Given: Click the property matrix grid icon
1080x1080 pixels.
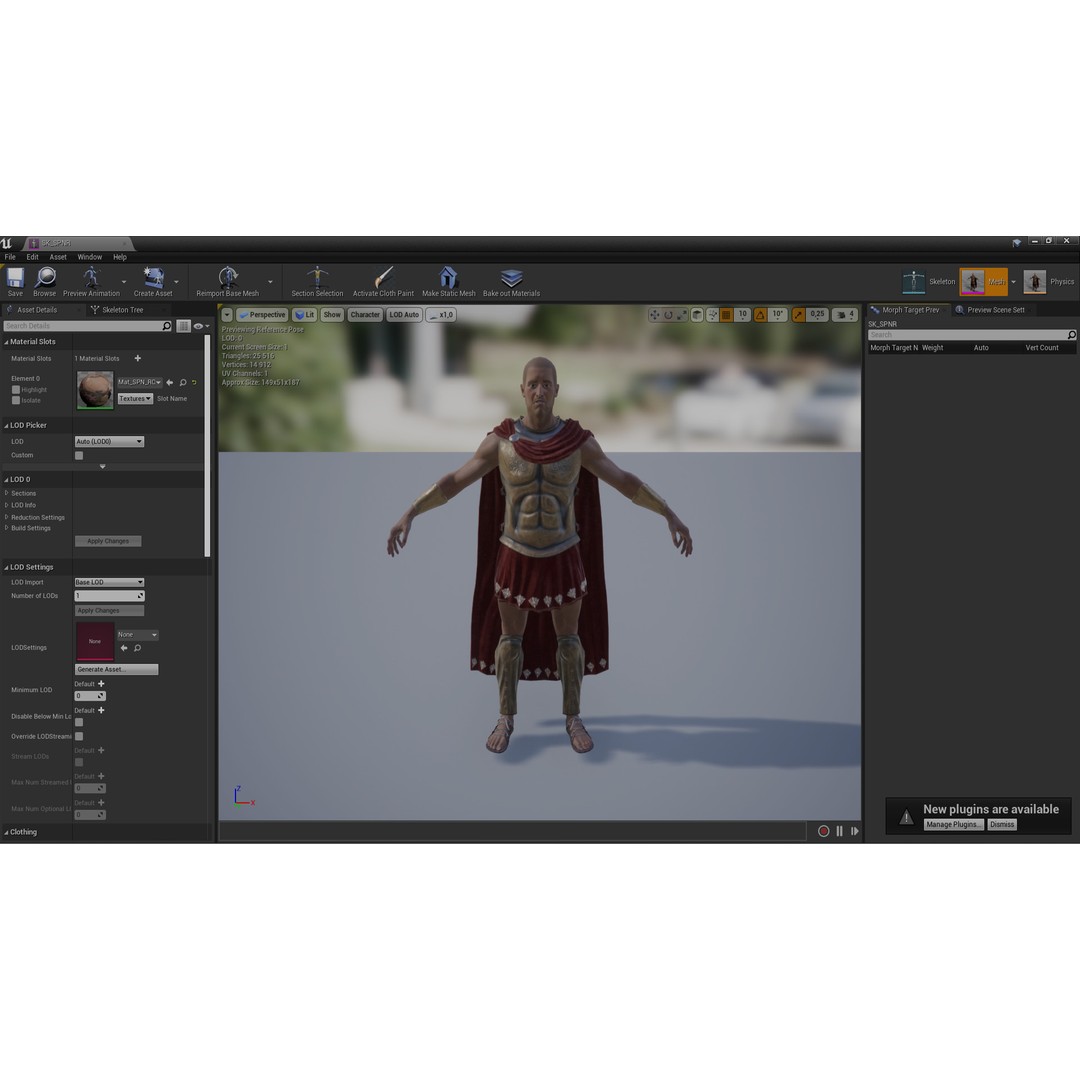Looking at the screenshot, I should pyautogui.click(x=183, y=326).
